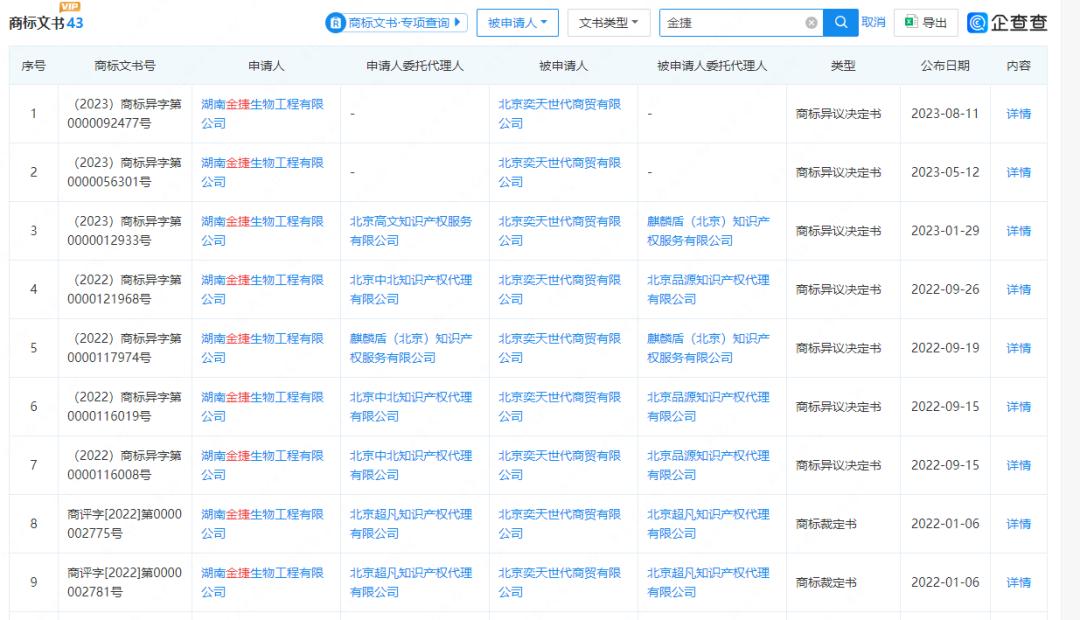Open 详情 for row 8 商标裁定书
The height and width of the screenshot is (620, 1080).
point(1018,524)
